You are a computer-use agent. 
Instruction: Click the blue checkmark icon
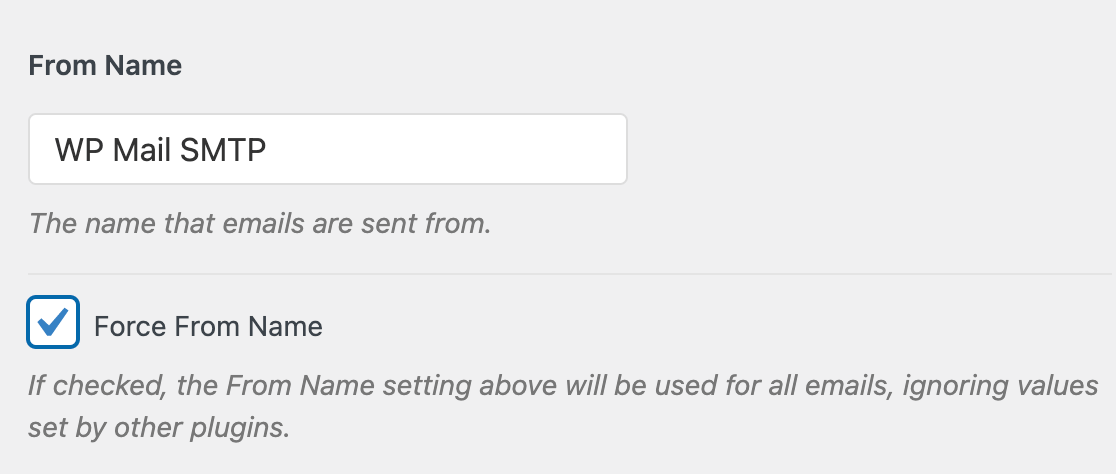pos(53,321)
